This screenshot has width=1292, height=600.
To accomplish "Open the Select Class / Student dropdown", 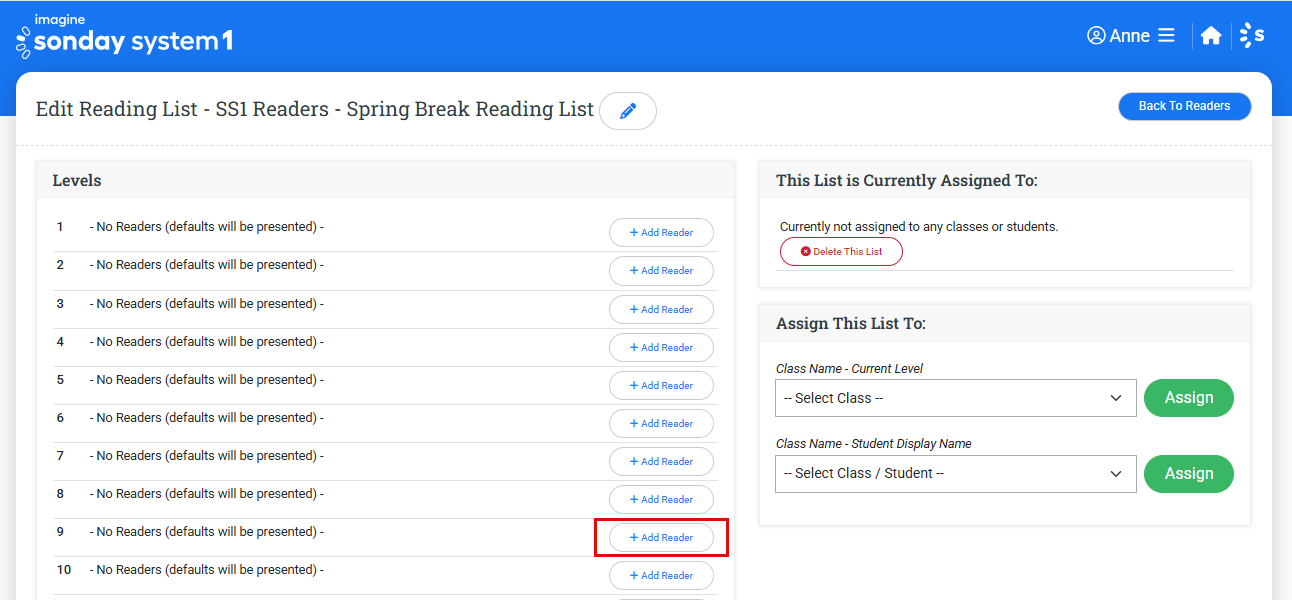I will (955, 473).
